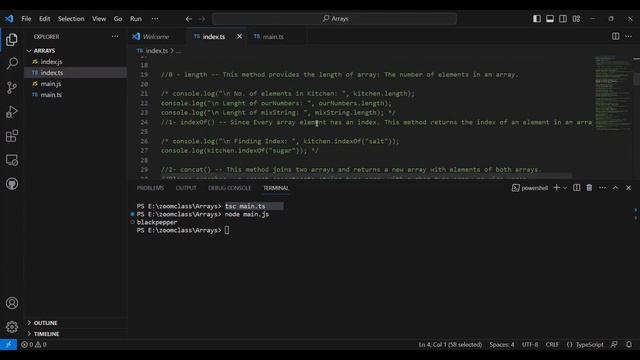Click the Arrays command center search box
This screenshot has width=640, height=360.
[334, 19]
